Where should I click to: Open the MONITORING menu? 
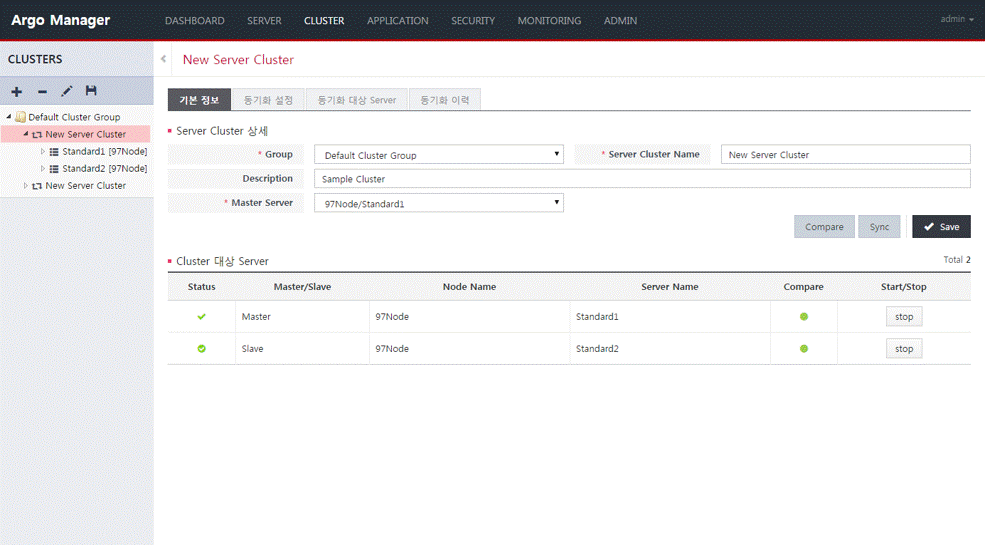click(x=549, y=21)
